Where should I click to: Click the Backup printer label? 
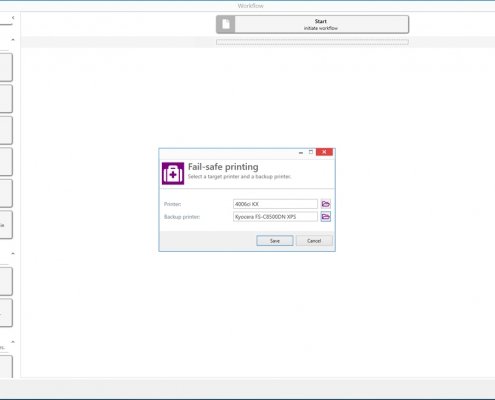pyautogui.click(x=182, y=217)
